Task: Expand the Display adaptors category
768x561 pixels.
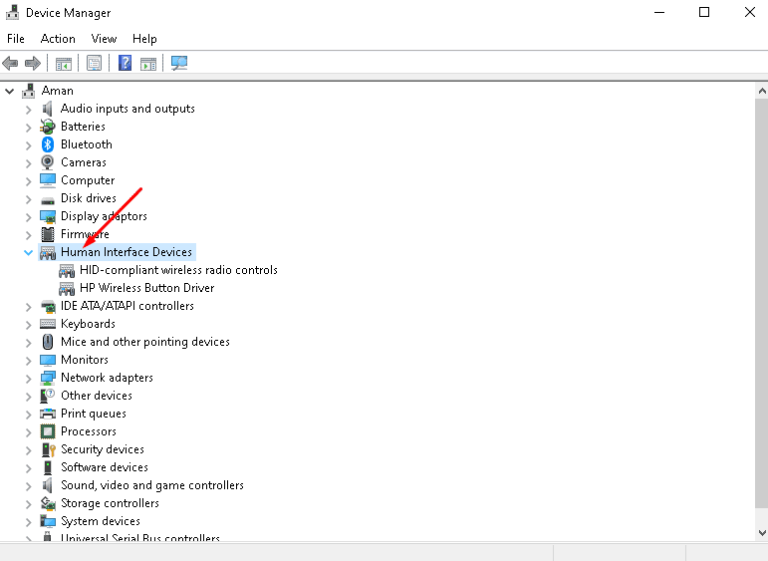Action: coord(28,217)
